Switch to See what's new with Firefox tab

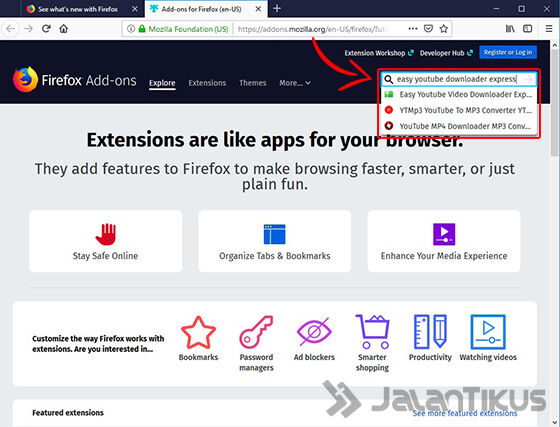point(78,9)
